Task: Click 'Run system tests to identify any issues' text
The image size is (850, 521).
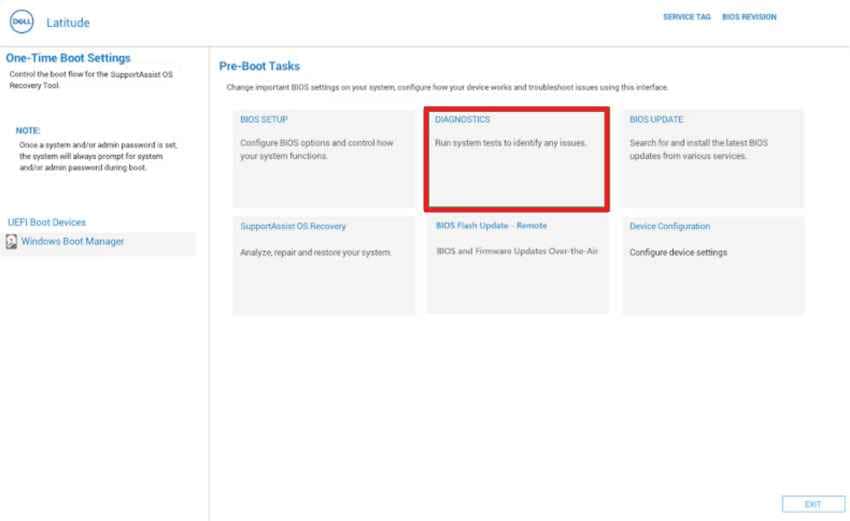Action: (x=511, y=143)
